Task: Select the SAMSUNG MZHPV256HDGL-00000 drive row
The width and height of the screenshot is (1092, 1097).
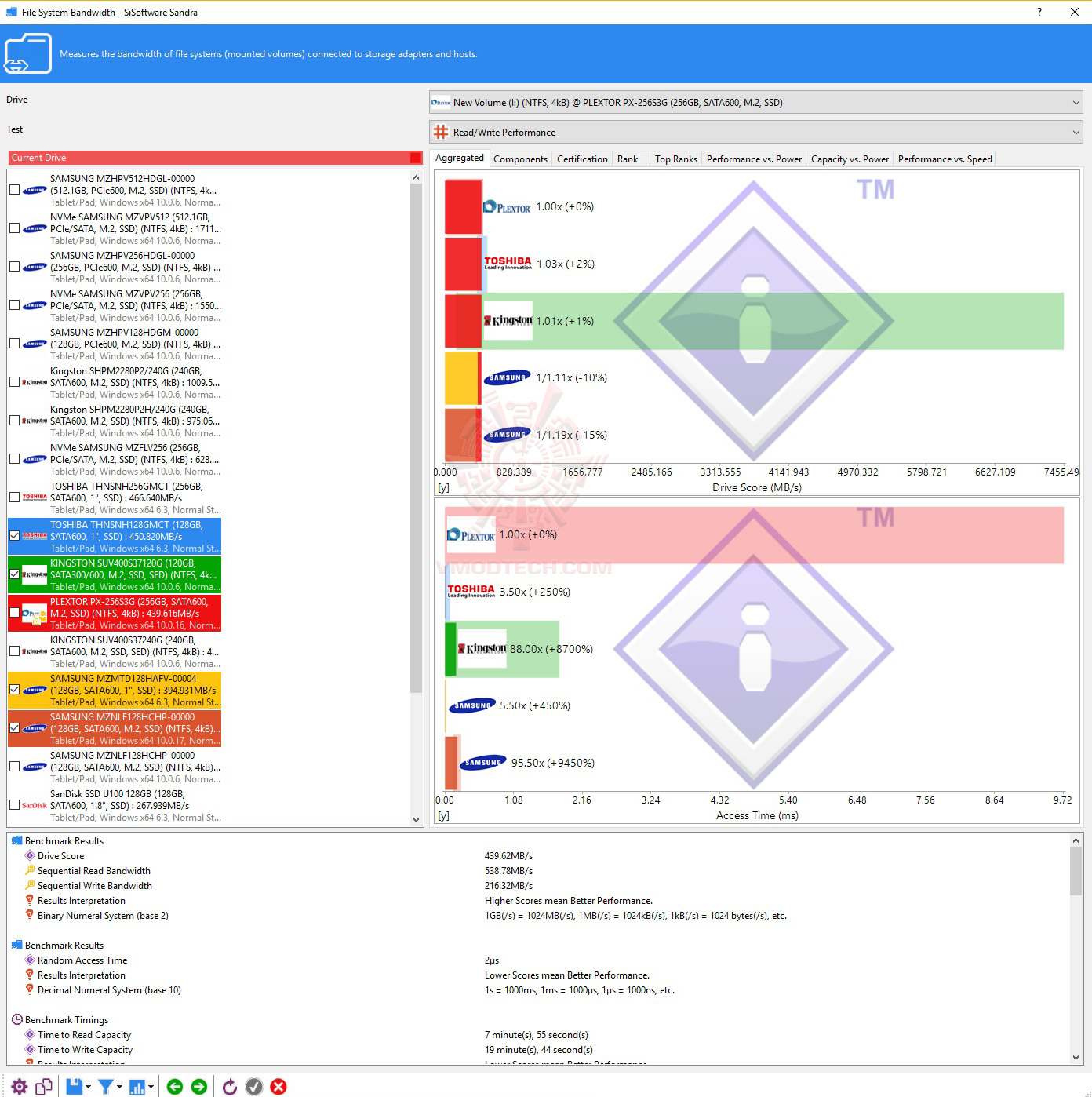Action: 115,268
